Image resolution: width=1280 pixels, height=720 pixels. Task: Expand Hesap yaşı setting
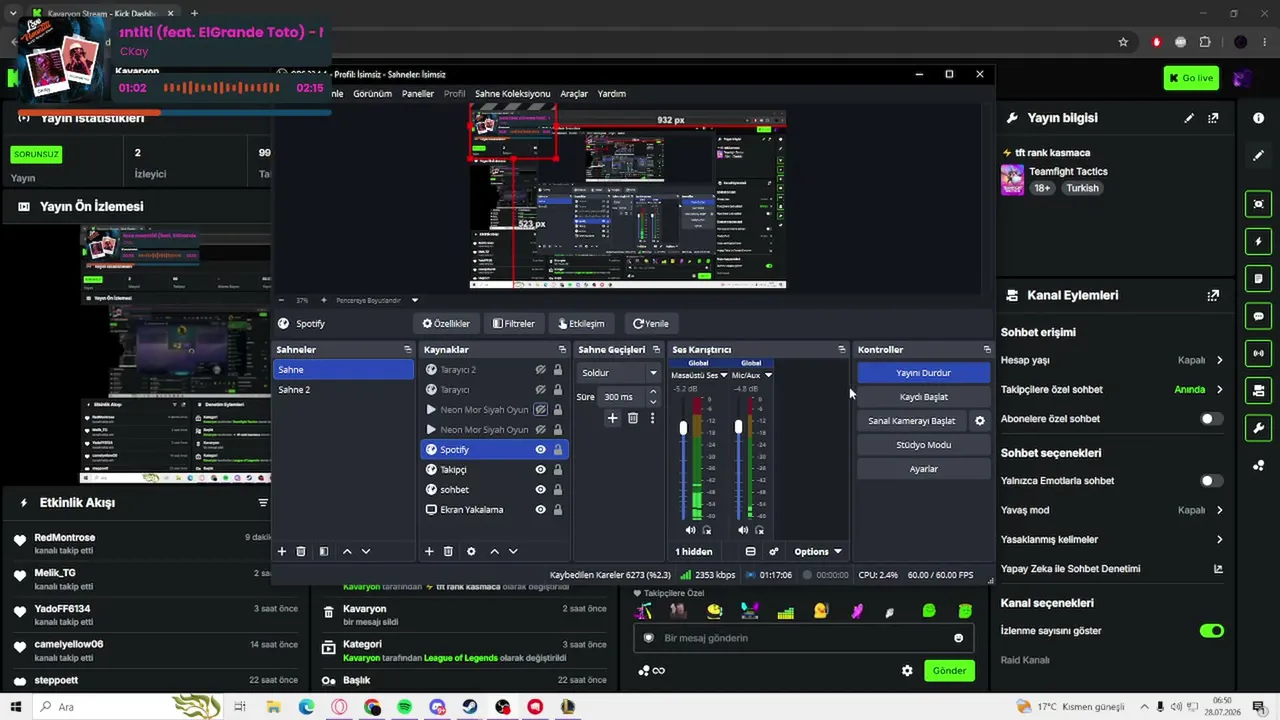[1219, 360]
